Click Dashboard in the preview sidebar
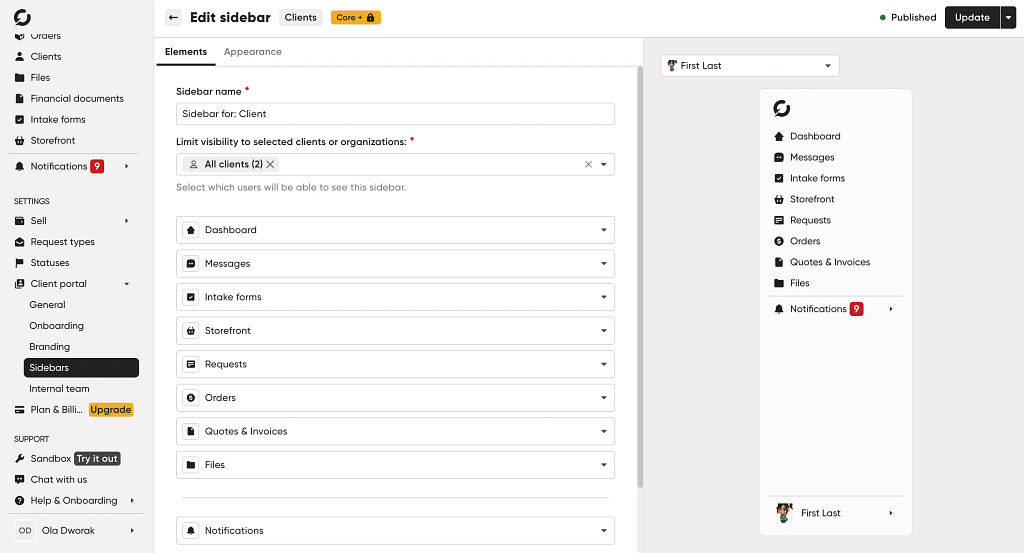1024x553 pixels. click(x=815, y=136)
